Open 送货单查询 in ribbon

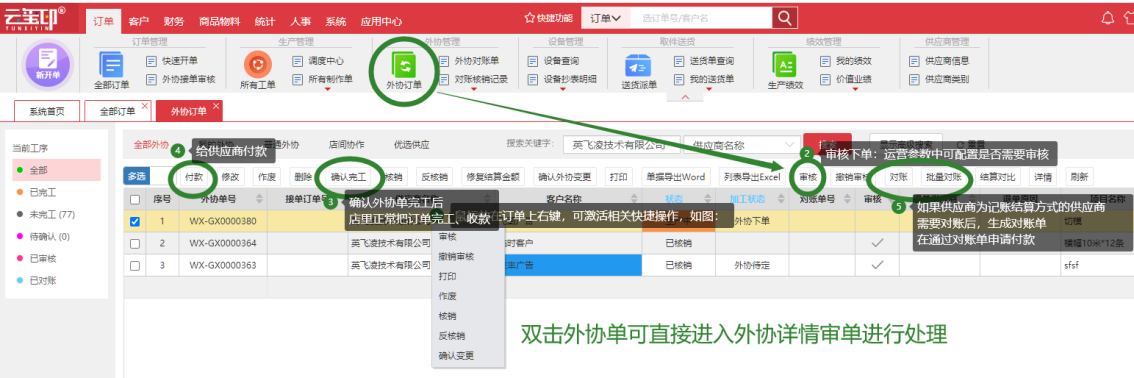point(704,61)
